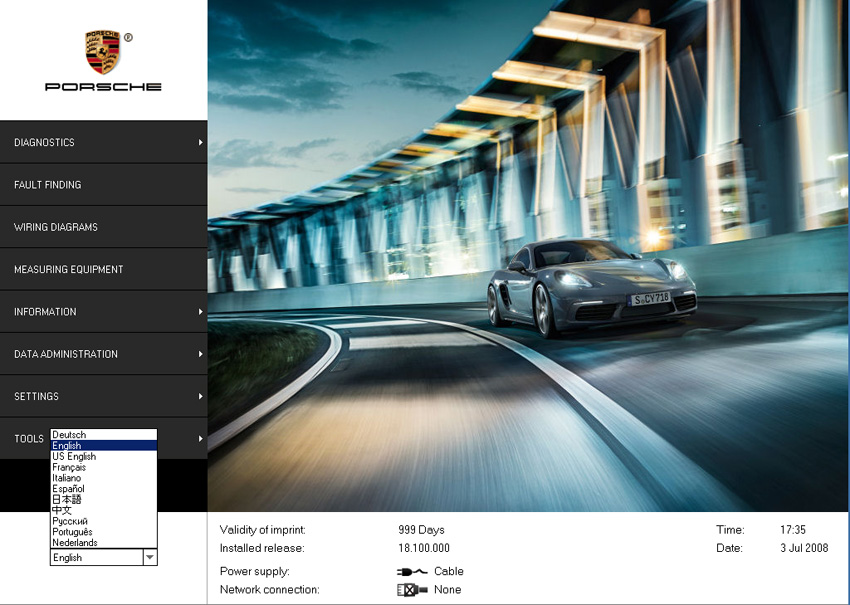Choose Nederlands in the language list
The width and height of the screenshot is (850, 605).
pos(104,543)
